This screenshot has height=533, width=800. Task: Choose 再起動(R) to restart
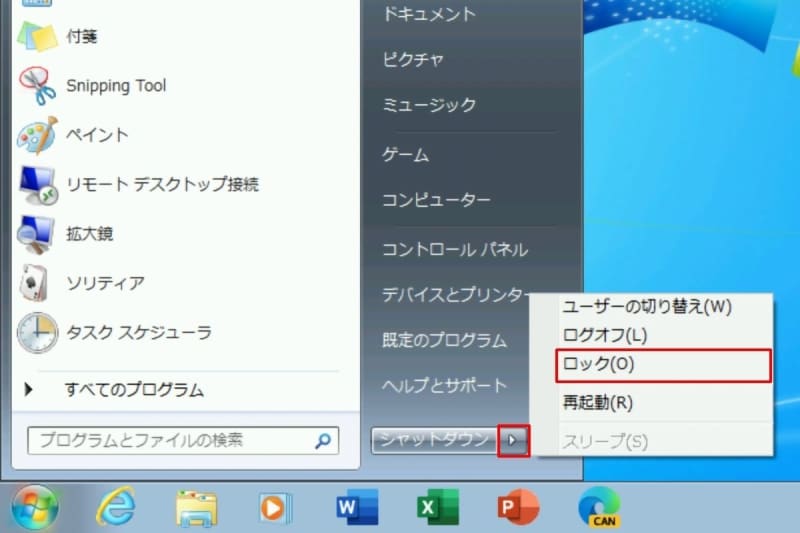(x=597, y=403)
